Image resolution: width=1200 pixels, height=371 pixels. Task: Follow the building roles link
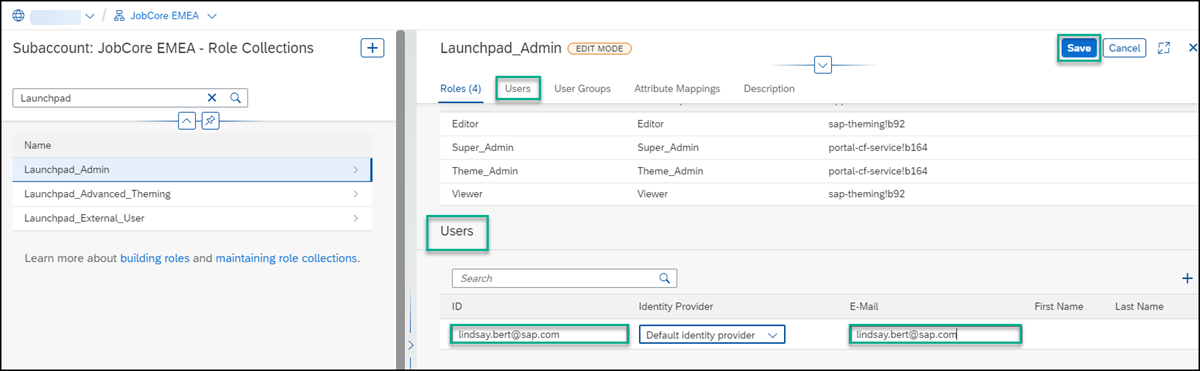154,258
